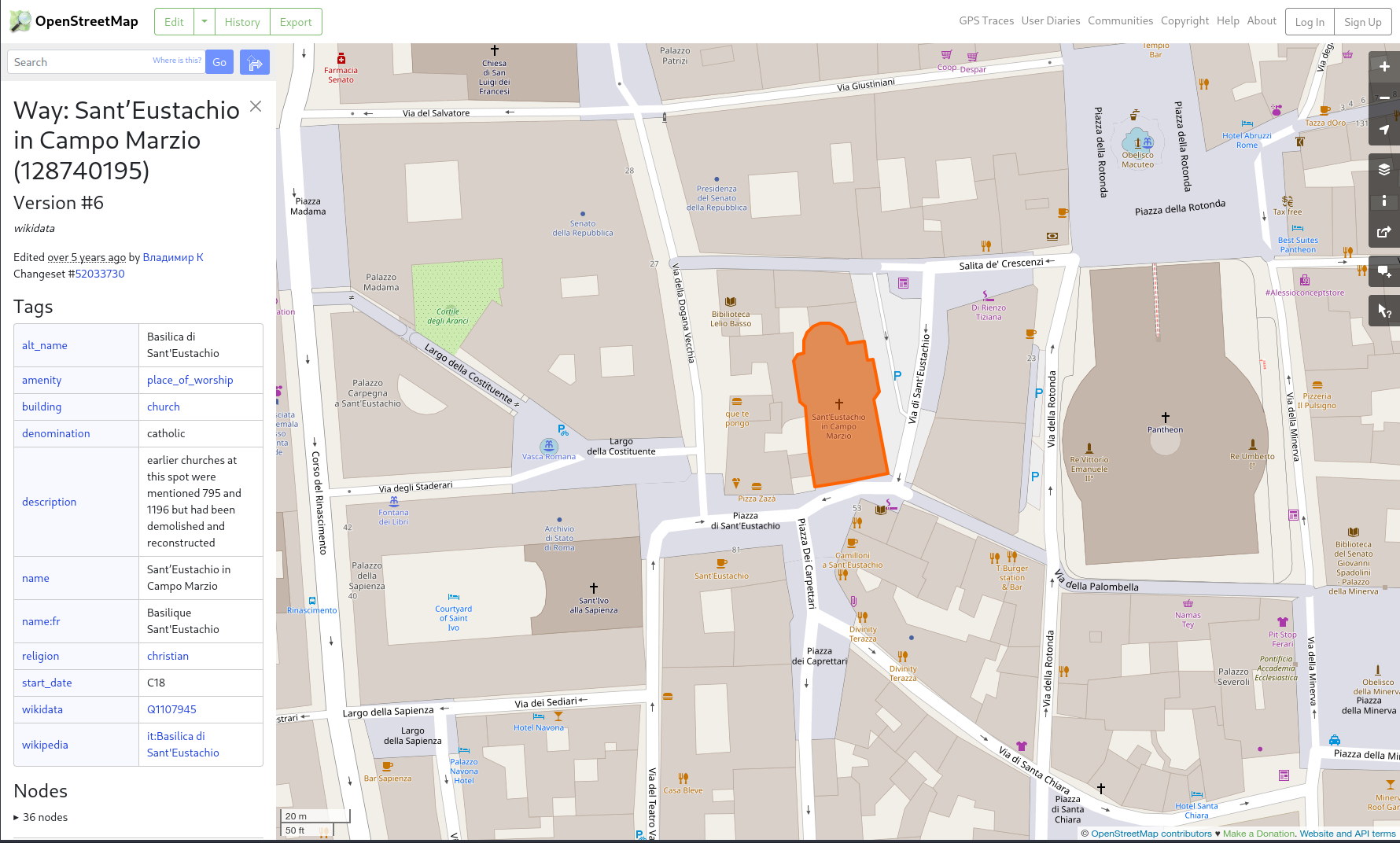Click the Sant'Ivo alla Sapienza cross icon
Screen dimensions: 1400x843
[x=594, y=588]
